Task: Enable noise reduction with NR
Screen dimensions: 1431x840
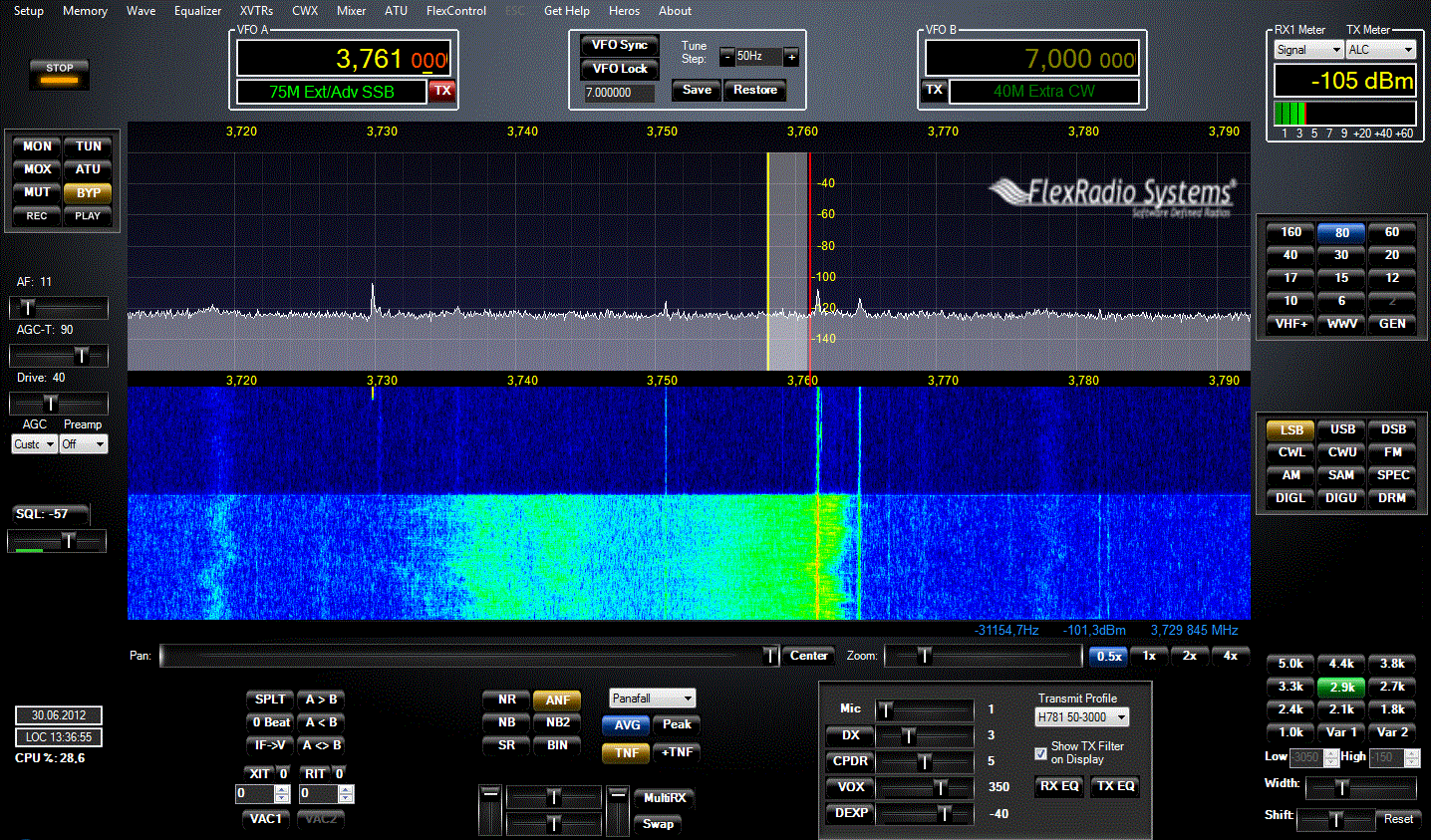Action: (x=506, y=700)
